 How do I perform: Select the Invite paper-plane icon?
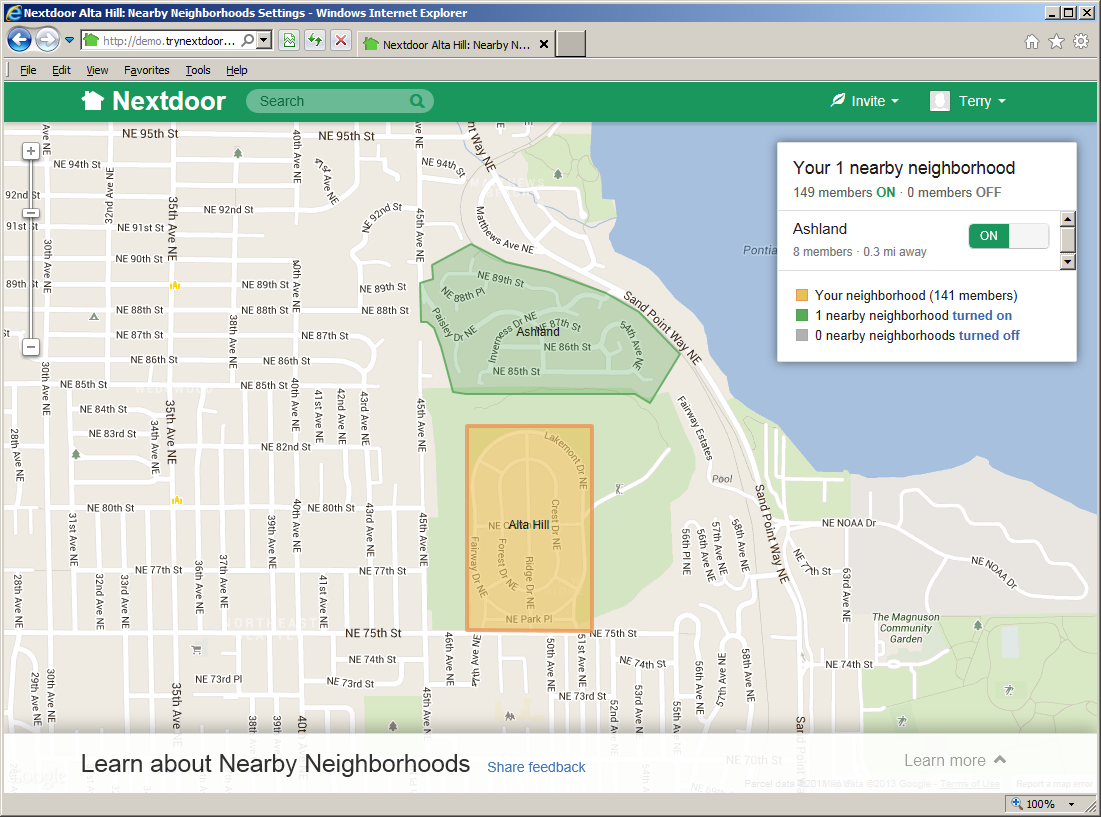point(838,100)
